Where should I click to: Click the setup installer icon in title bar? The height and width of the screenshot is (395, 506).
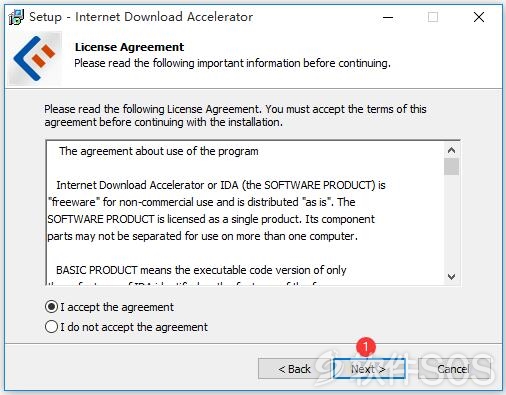pos(16,17)
